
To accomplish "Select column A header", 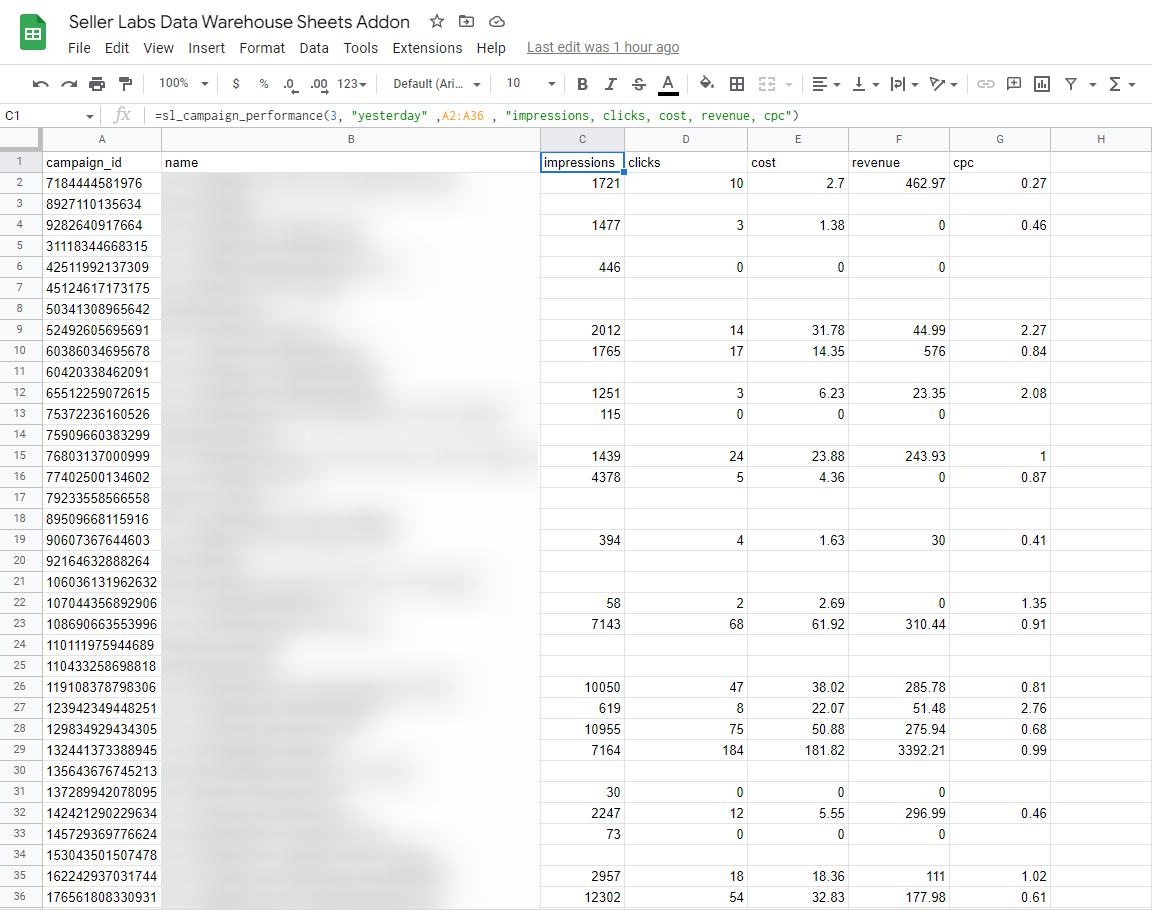I will 102,139.
